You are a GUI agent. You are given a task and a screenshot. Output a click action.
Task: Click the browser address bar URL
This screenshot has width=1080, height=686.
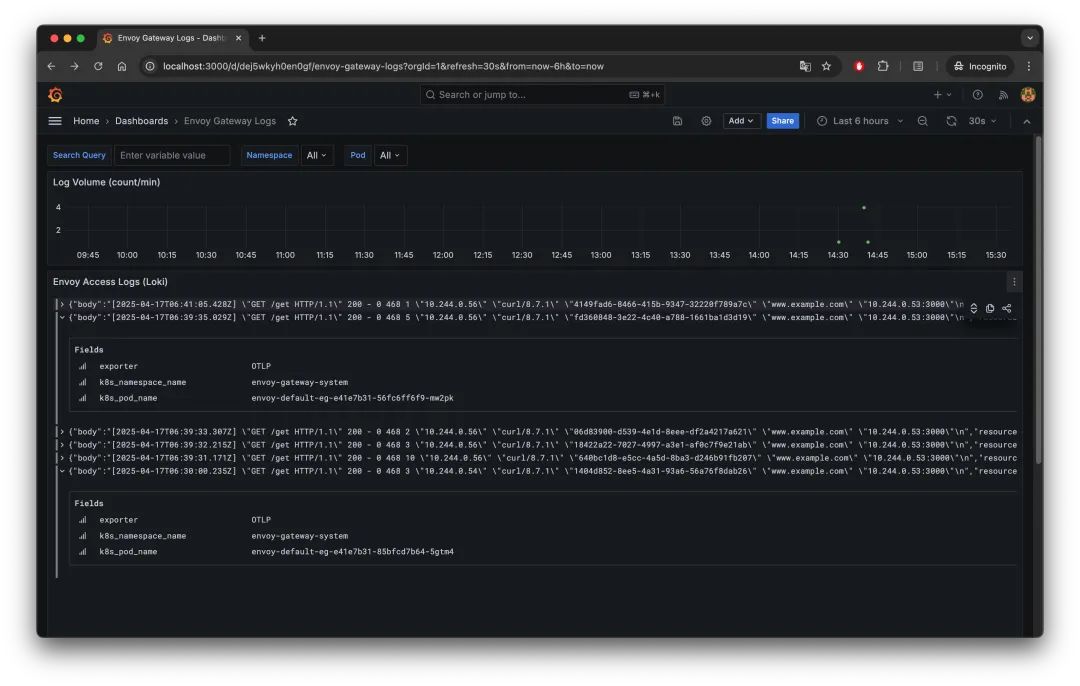pos(383,66)
